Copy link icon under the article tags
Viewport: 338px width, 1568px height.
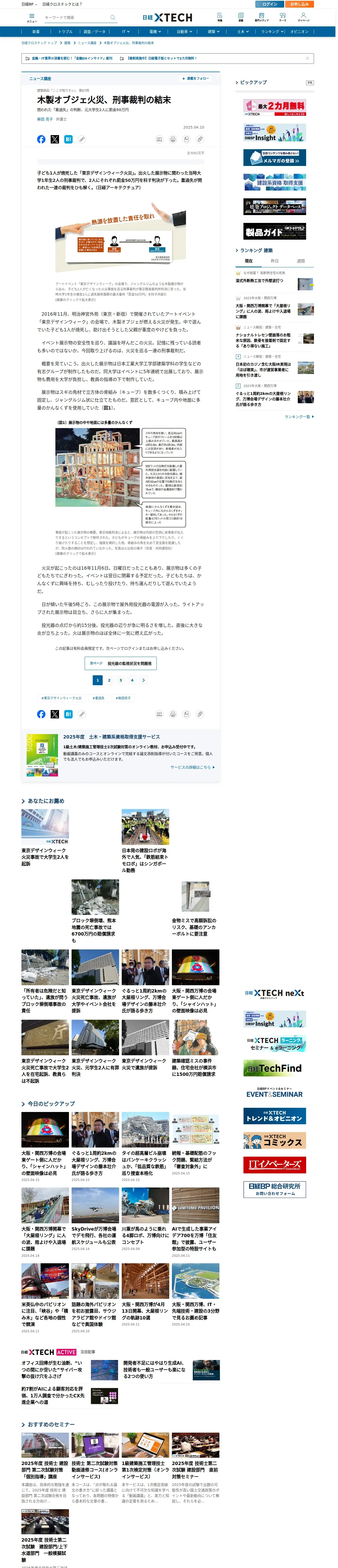tap(81, 714)
